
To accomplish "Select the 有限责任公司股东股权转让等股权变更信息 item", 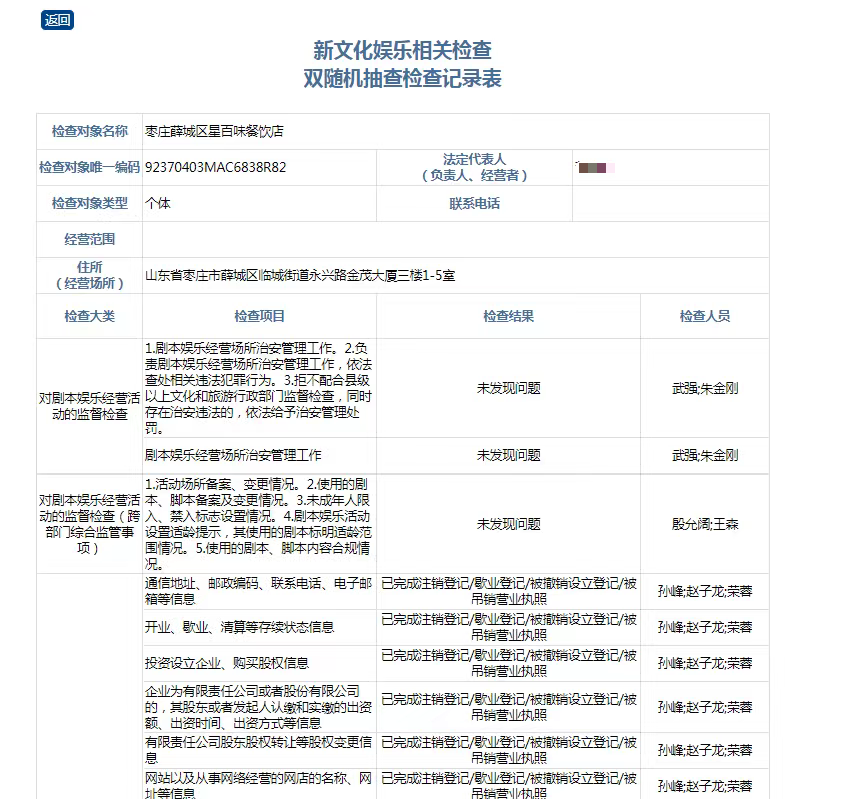I will [258, 742].
